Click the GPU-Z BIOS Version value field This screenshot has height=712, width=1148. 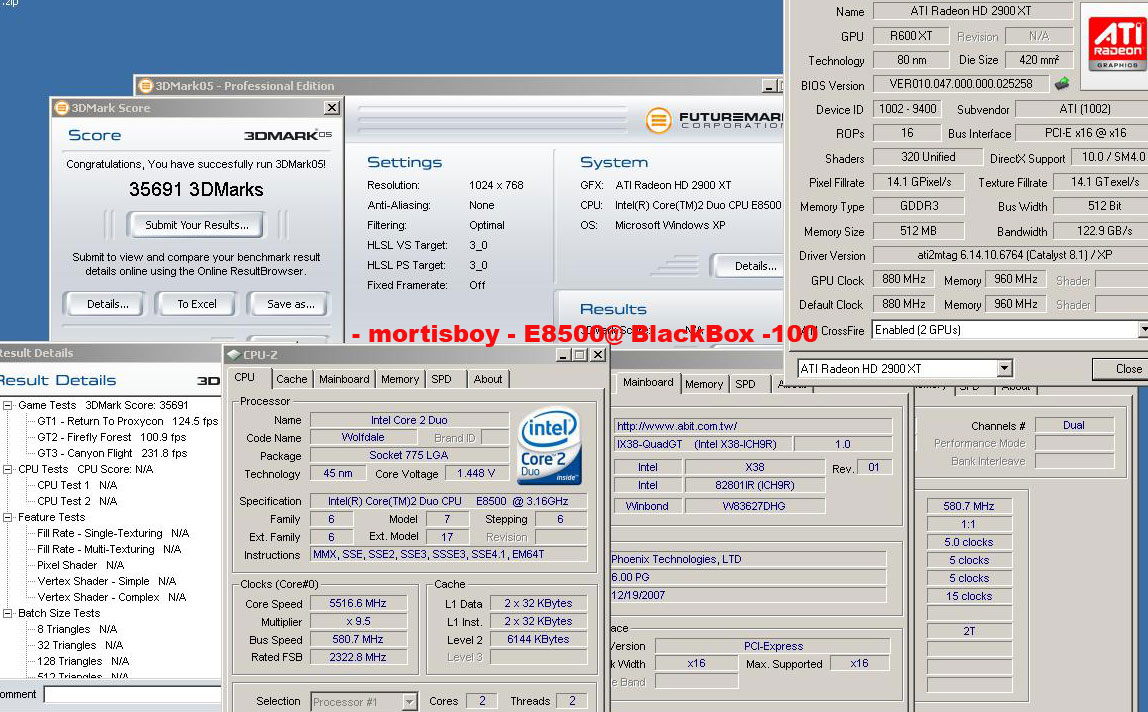(x=961, y=84)
